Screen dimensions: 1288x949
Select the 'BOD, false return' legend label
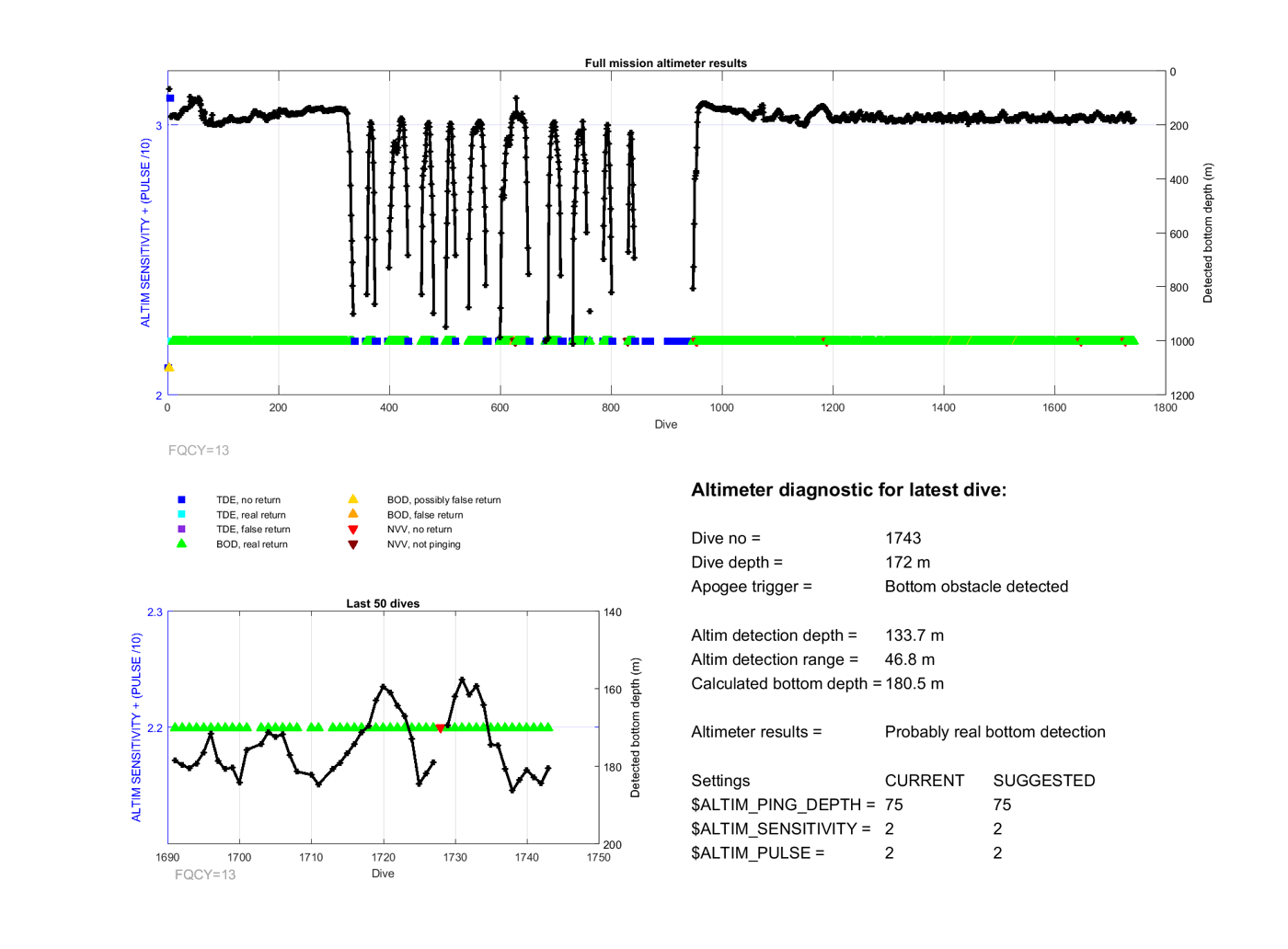pyautogui.click(x=425, y=515)
